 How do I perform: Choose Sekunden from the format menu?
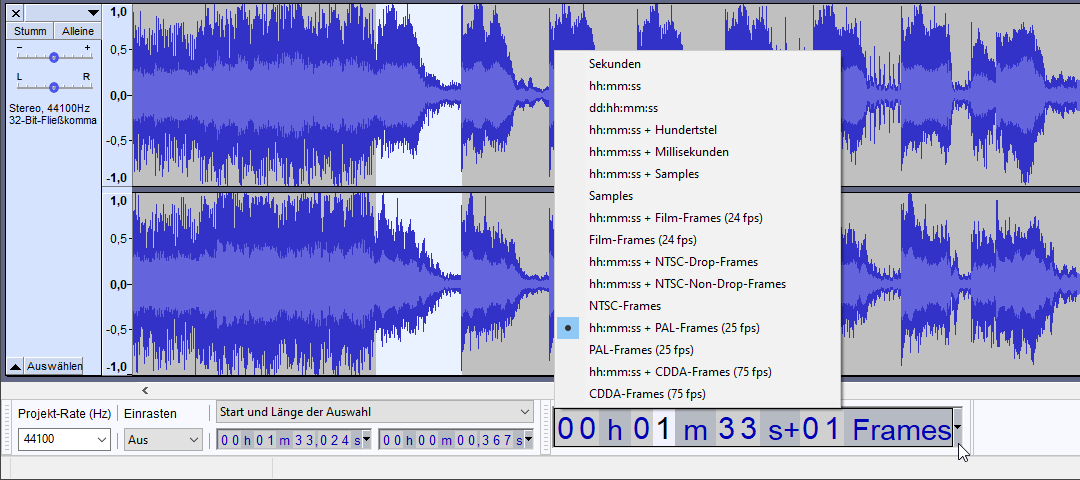click(614, 64)
